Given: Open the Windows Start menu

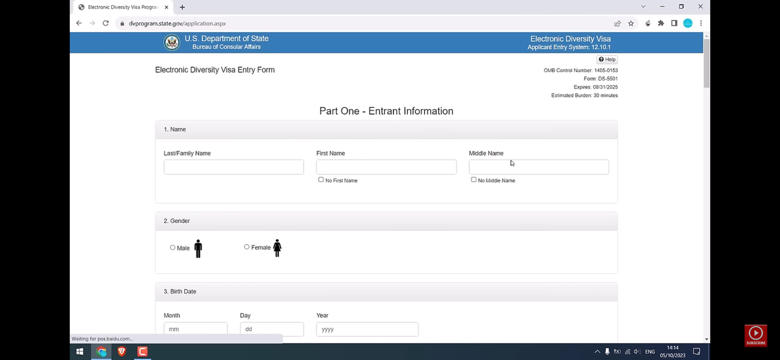Looking at the screenshot, I should coord(80,352).
